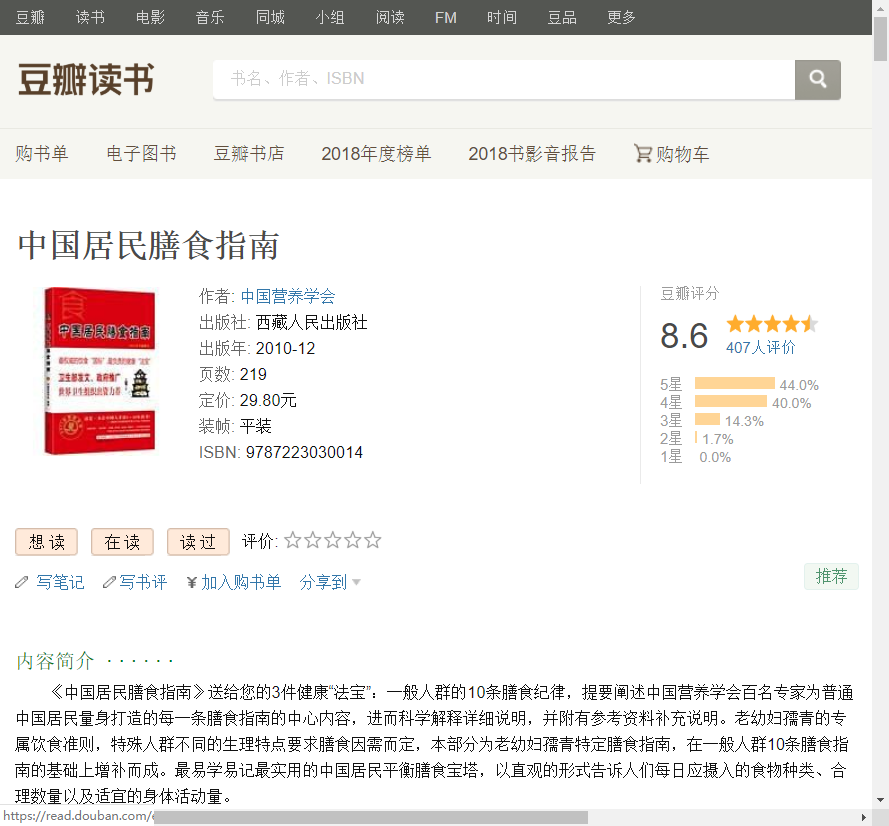Click the vertical scrollbar thumb

880,39
